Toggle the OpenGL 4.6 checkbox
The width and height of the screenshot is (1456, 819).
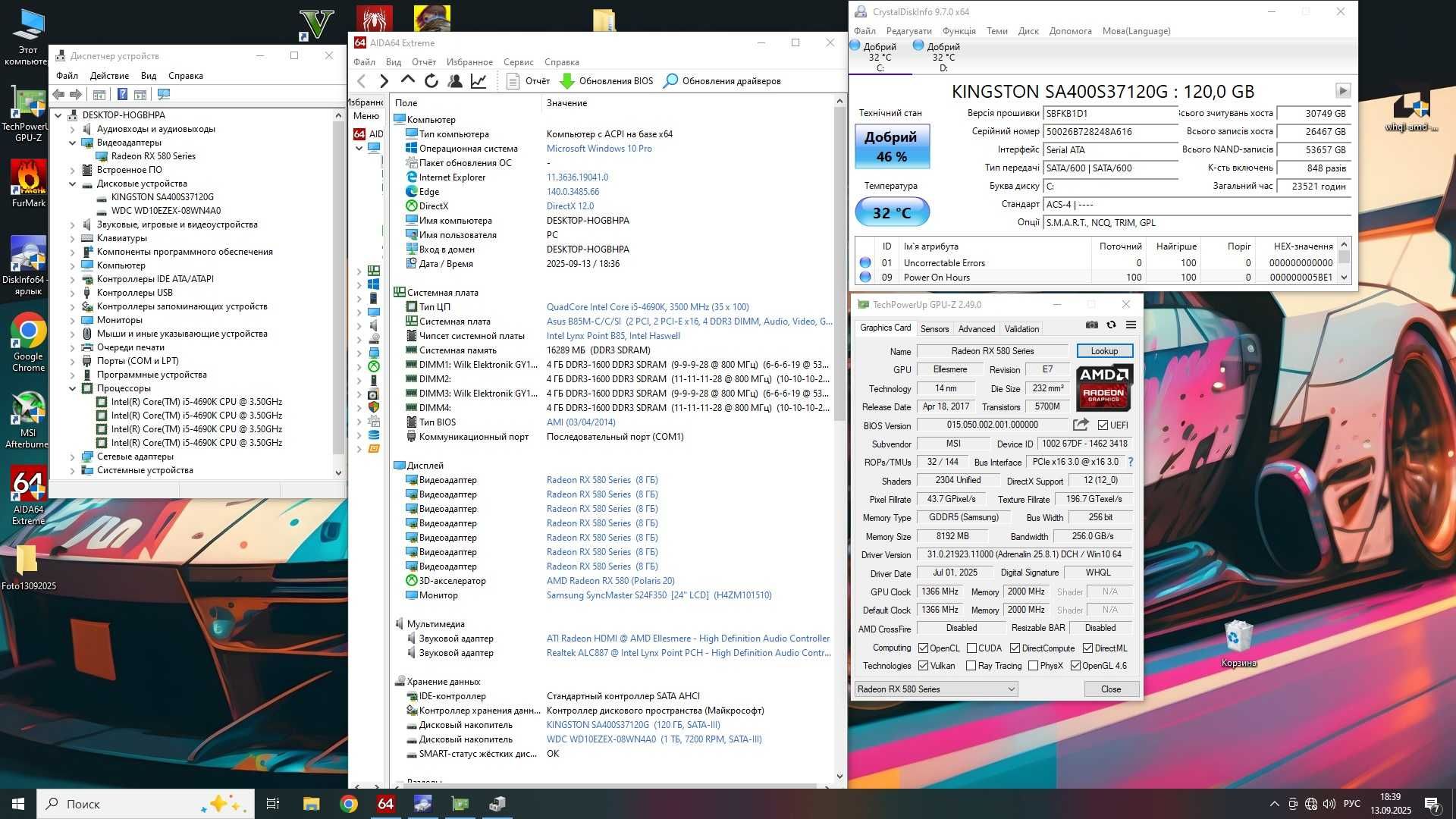pyautogui.click(x=1075, y=666)
